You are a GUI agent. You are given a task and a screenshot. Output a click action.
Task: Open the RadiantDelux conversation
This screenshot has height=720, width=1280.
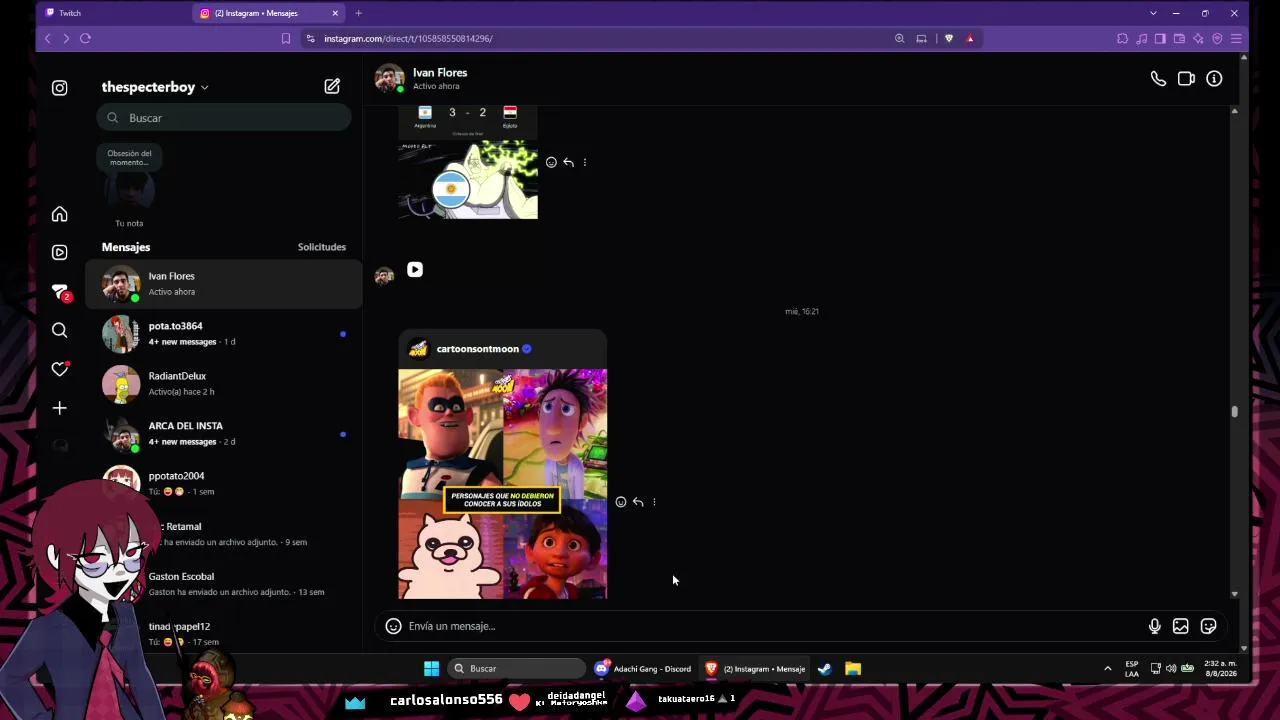[223, 384]
